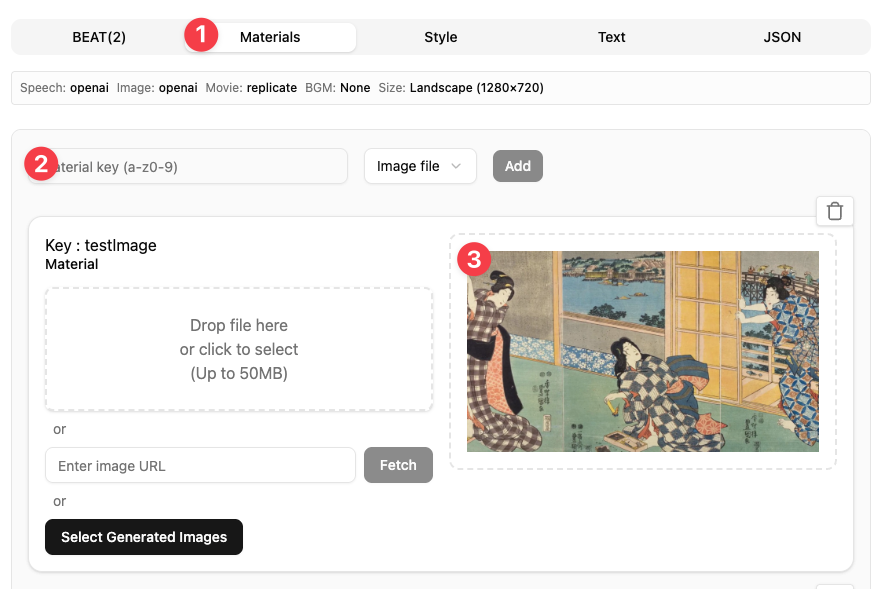Viewport: 875px width, 589px height.
Task: Click the Movie: replicate setting
Action: (251, 88)
